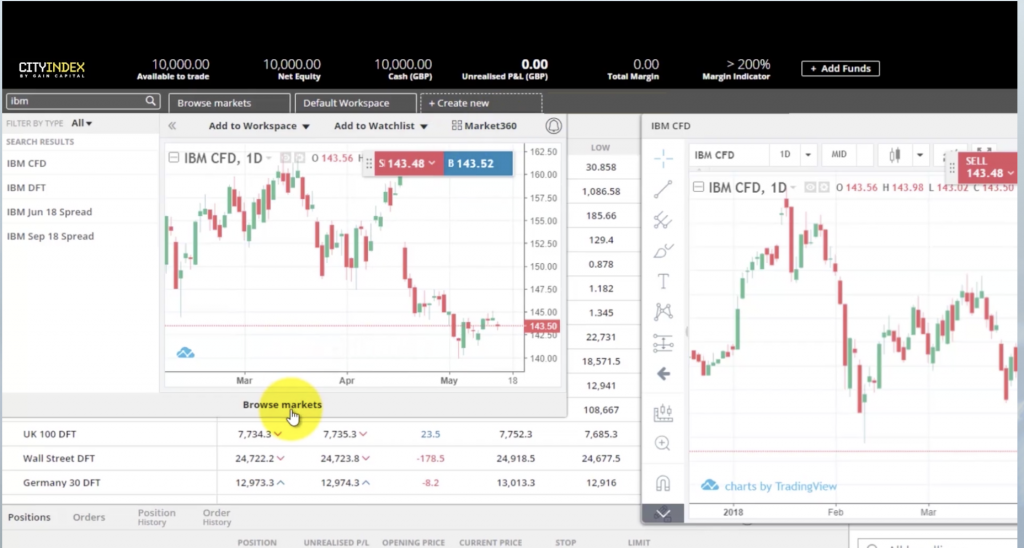Select the Germany 30 DFT market row
This screenshot has height=548, width=1024.
(x=321, y=482)
